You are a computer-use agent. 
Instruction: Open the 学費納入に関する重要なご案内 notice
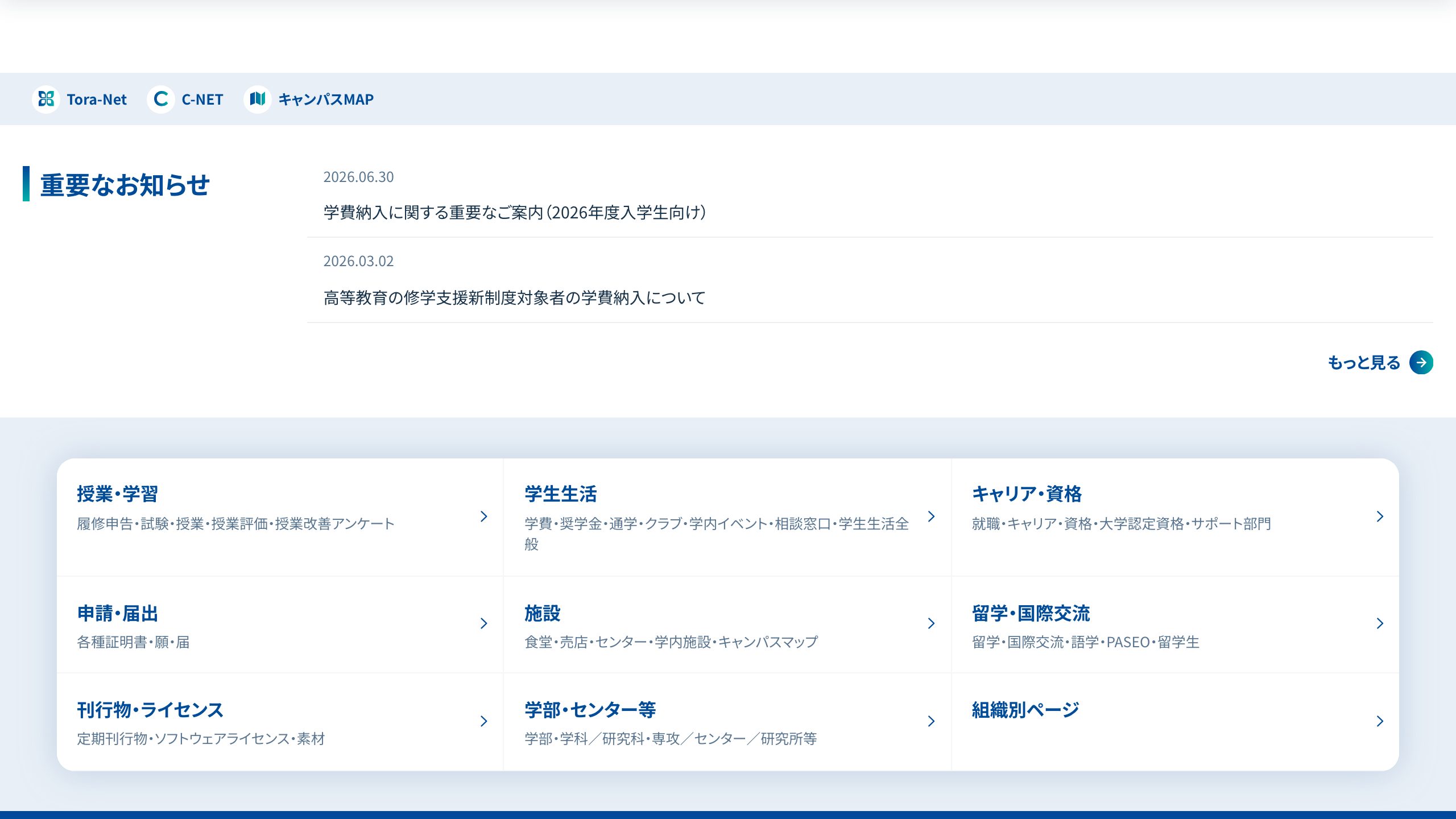point(515,212)
